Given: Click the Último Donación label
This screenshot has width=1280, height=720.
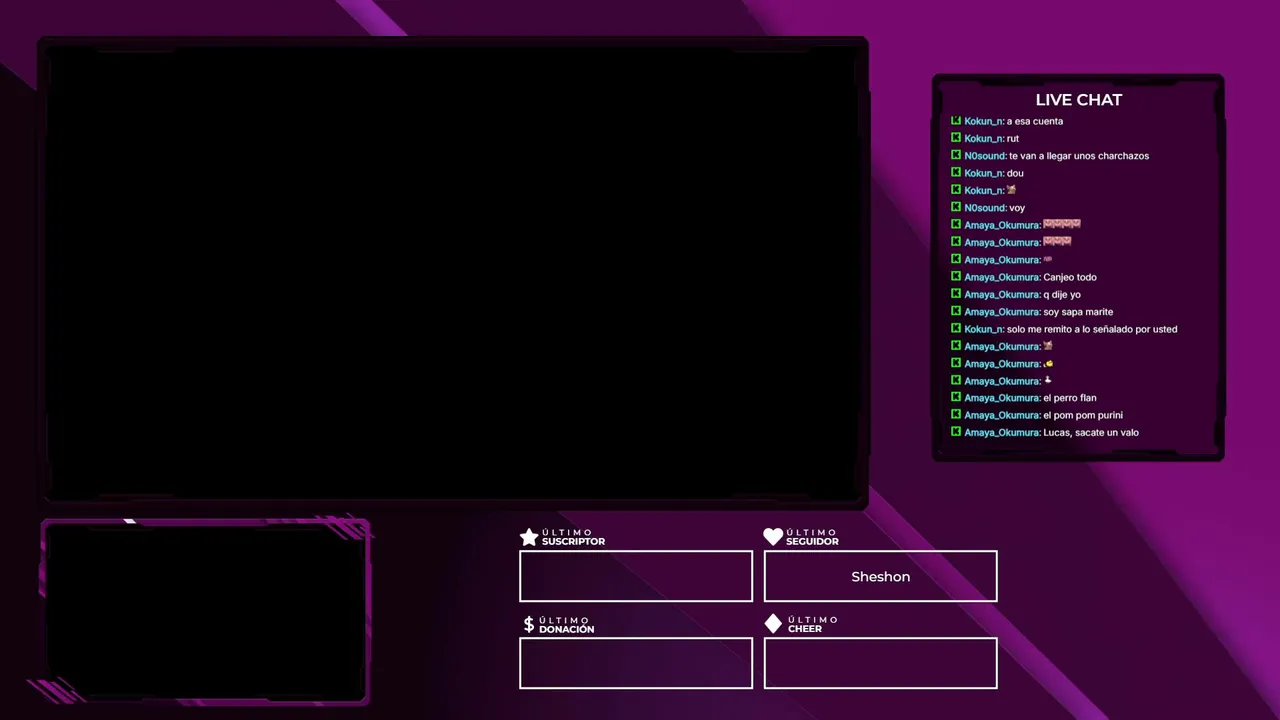Looking at the screenshot, I should [x=566, y=625].
